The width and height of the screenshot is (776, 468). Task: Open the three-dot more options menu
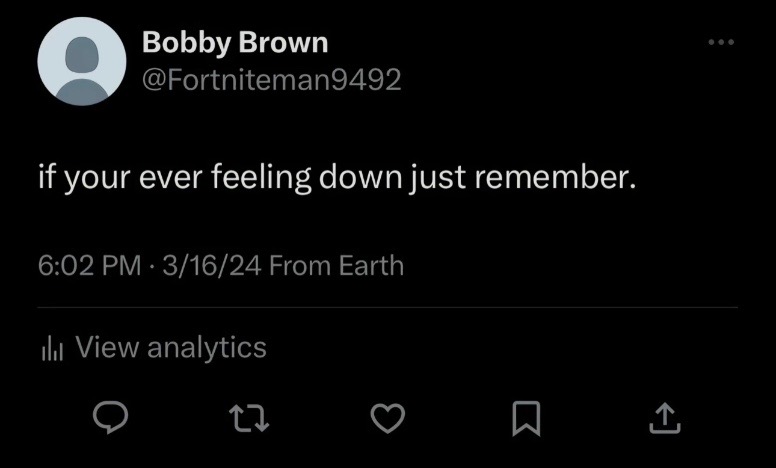721,43
